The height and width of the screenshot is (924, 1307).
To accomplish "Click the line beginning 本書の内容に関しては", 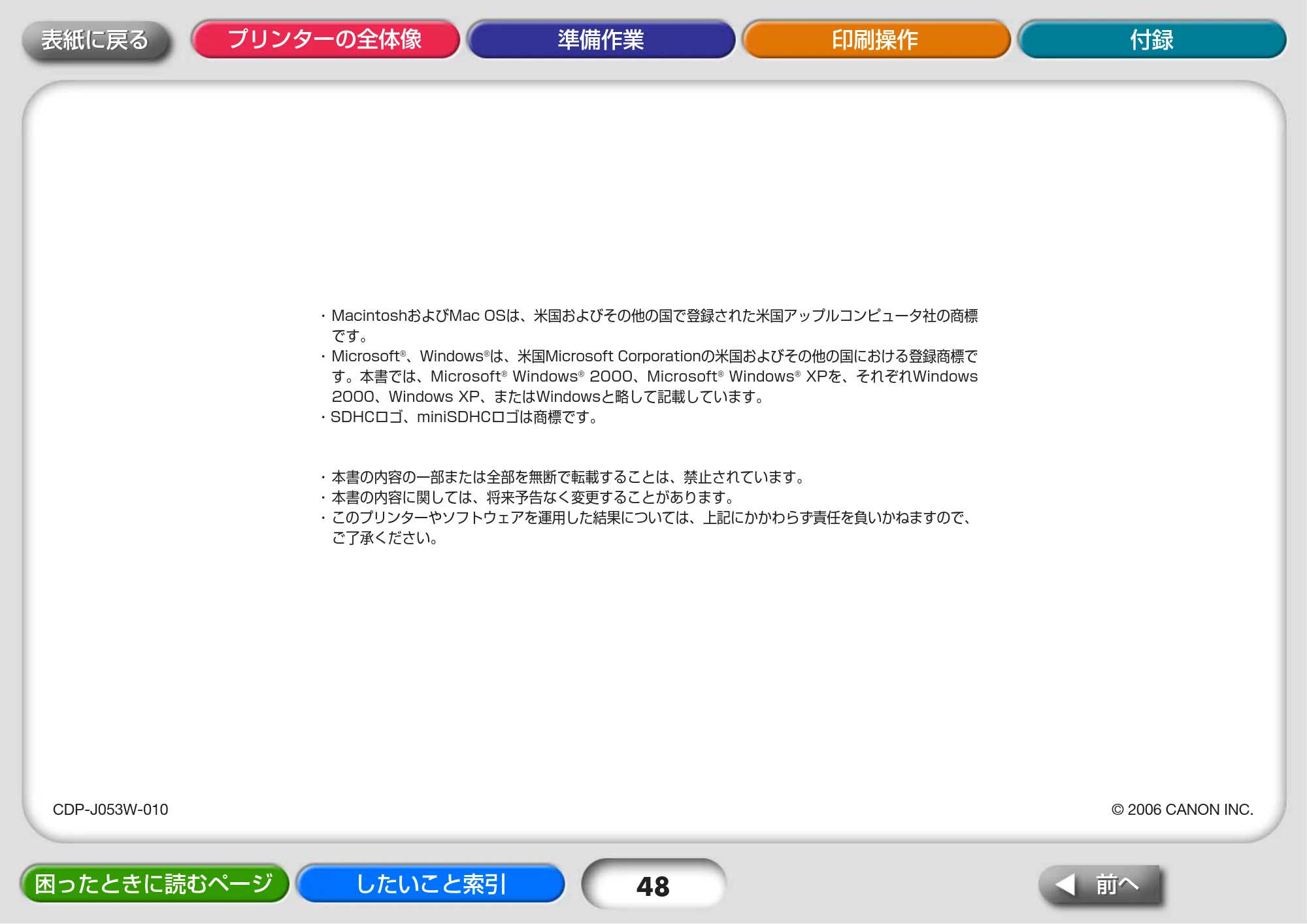I will click(528, 497).
